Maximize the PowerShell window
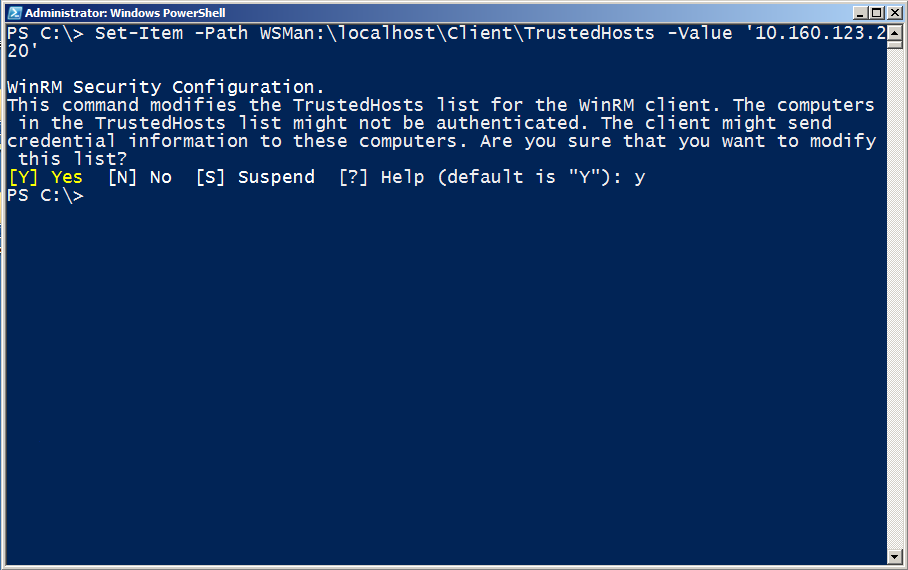 878,12
